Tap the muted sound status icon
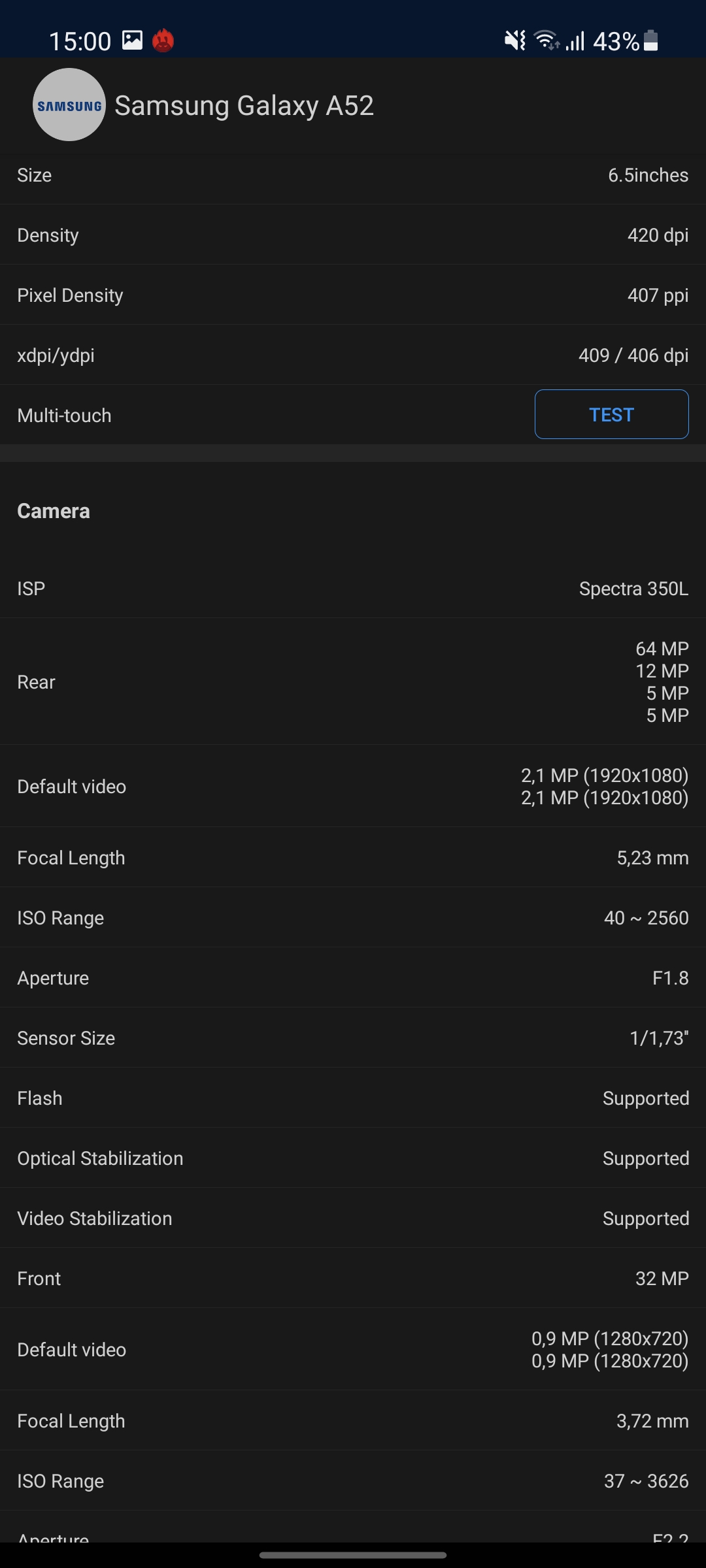 (x=515, y=41)
